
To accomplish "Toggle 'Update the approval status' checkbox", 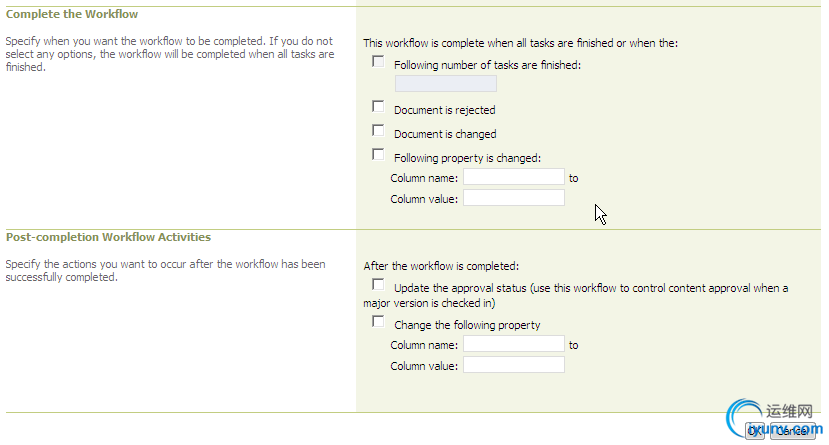I will 378,285.
